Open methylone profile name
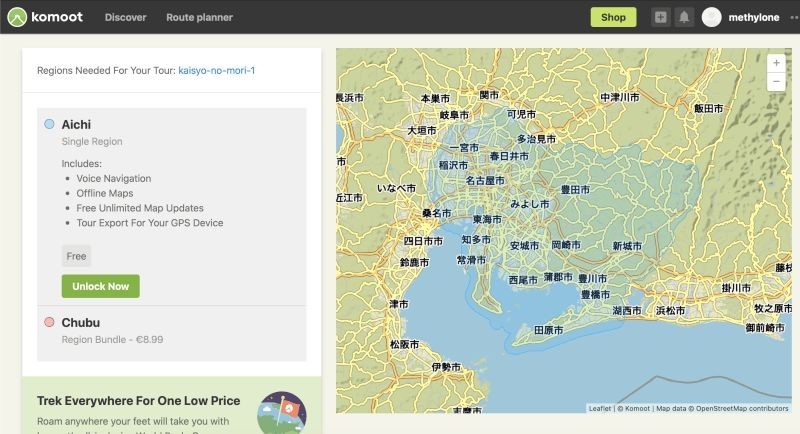 pyautogui.click(x=754, y=17)
